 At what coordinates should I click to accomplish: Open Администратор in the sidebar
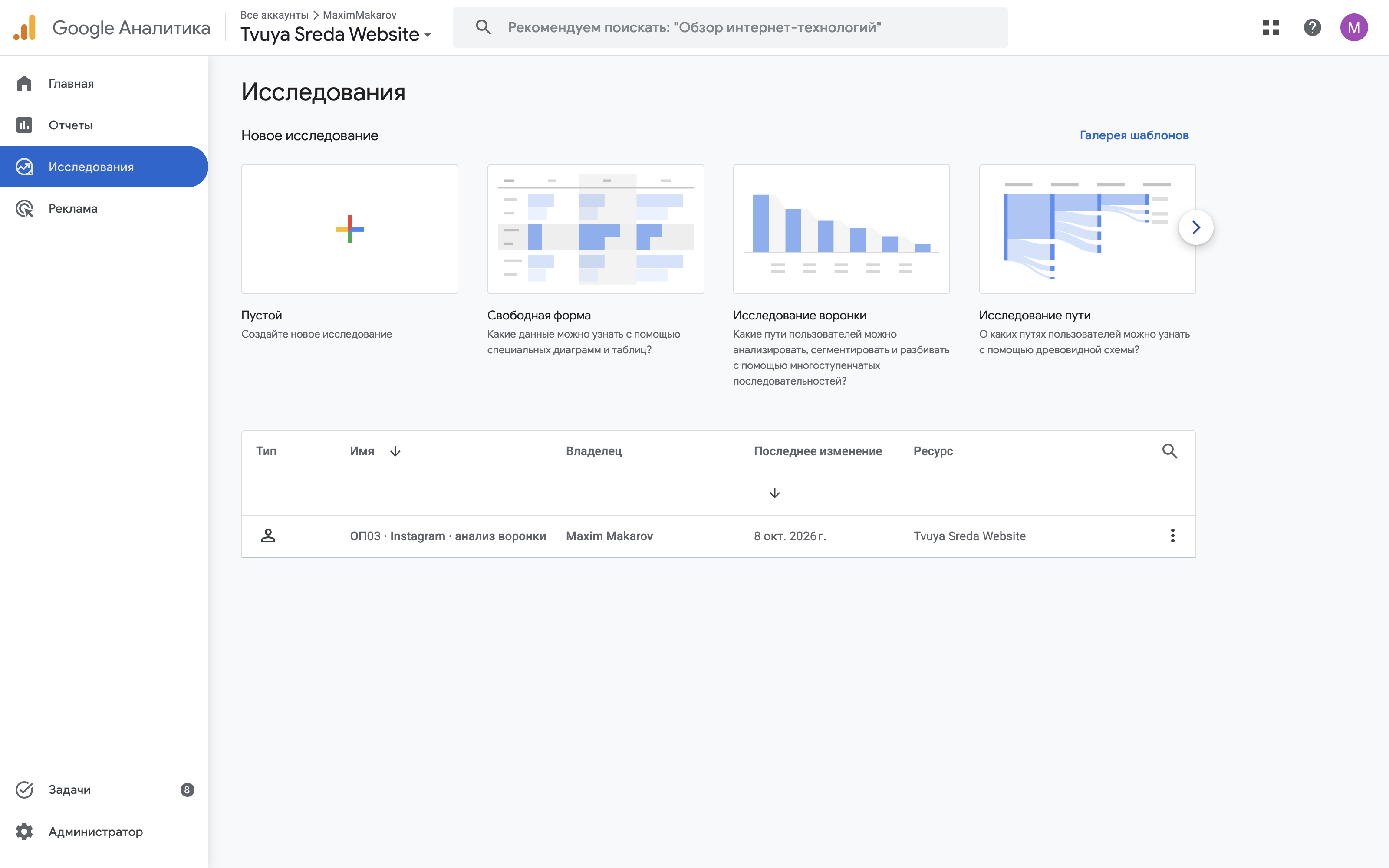[104, 831]
